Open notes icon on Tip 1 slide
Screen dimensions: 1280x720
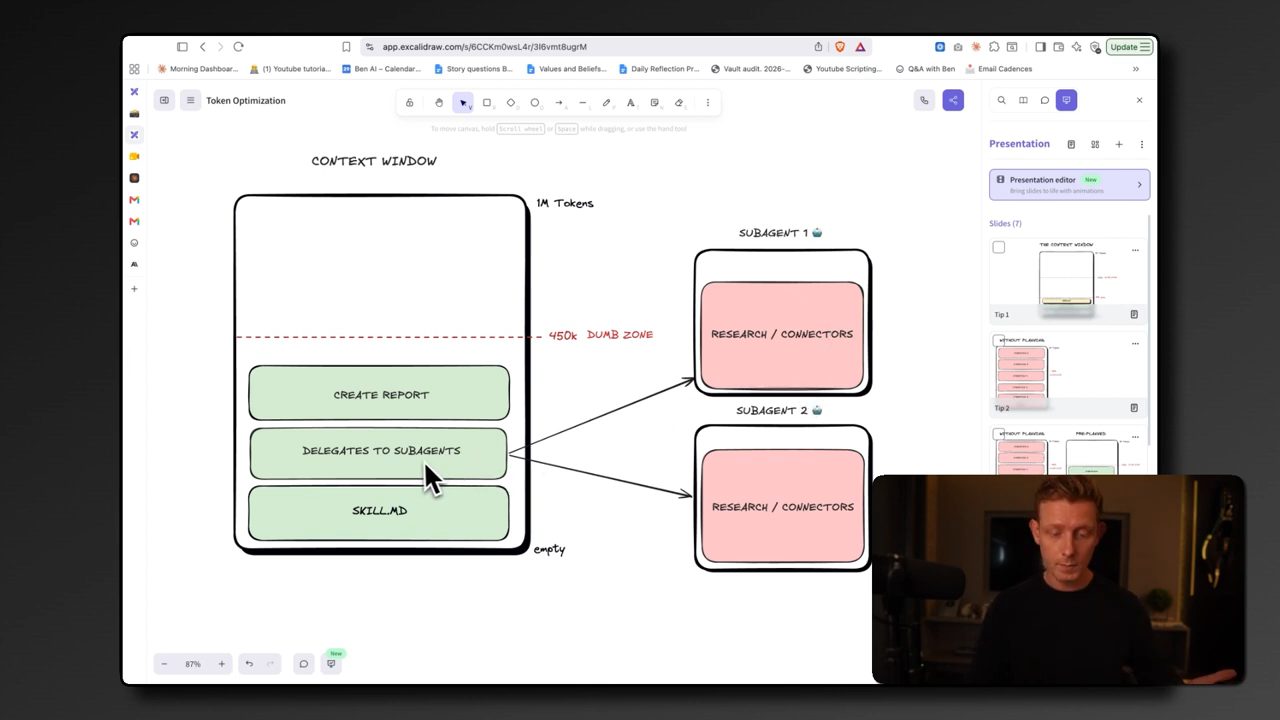(1134, 314)
